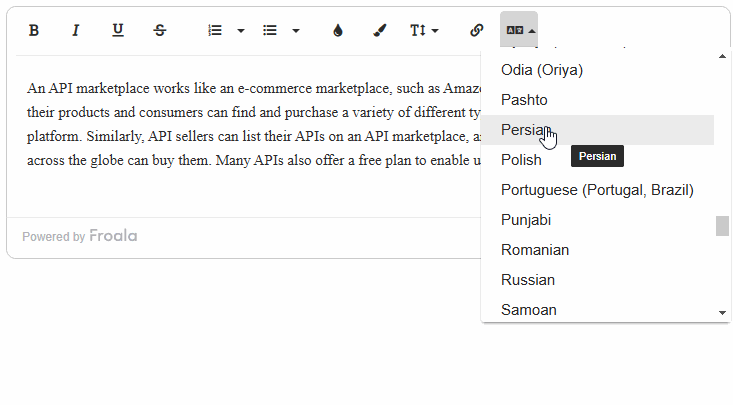Place the cursor in the editor paragraph text
The height and width of the screenshot is (405, 733).
click(x=254, y=124)
